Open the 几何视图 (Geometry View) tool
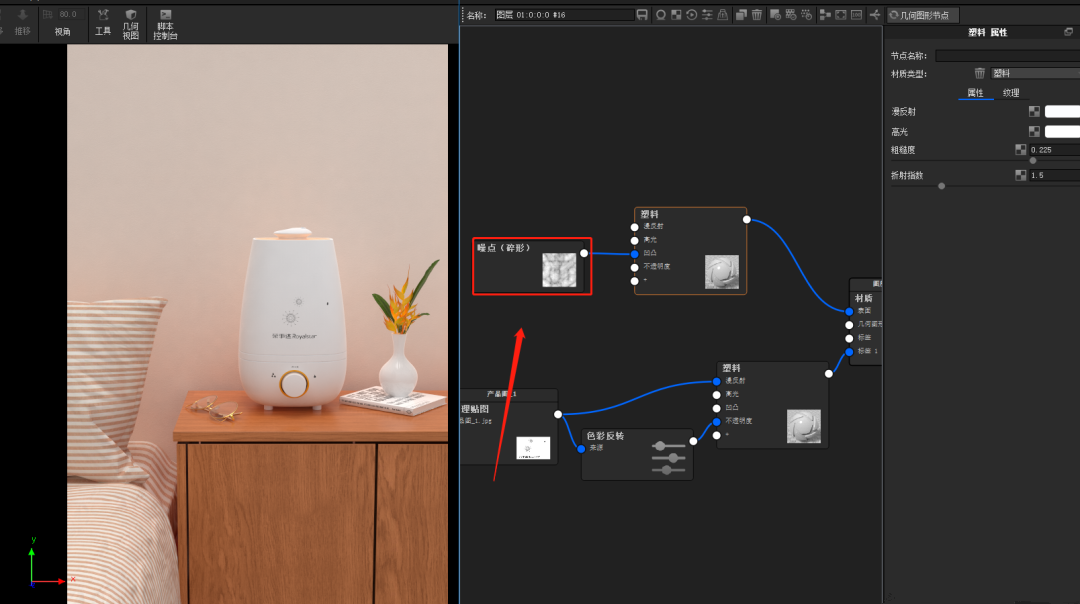 (x=131, y=23)
